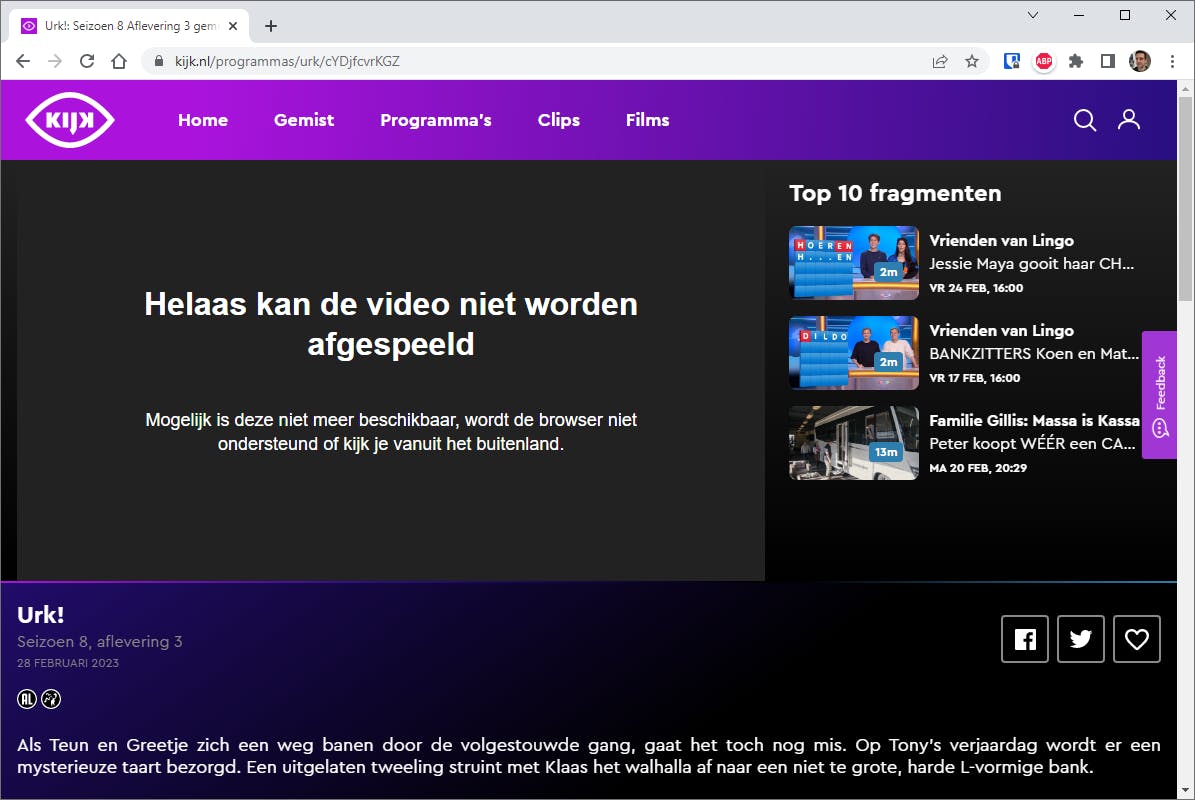Click the Urk! program title
This screenshot has height=800, width=1195.
(40, 615)
